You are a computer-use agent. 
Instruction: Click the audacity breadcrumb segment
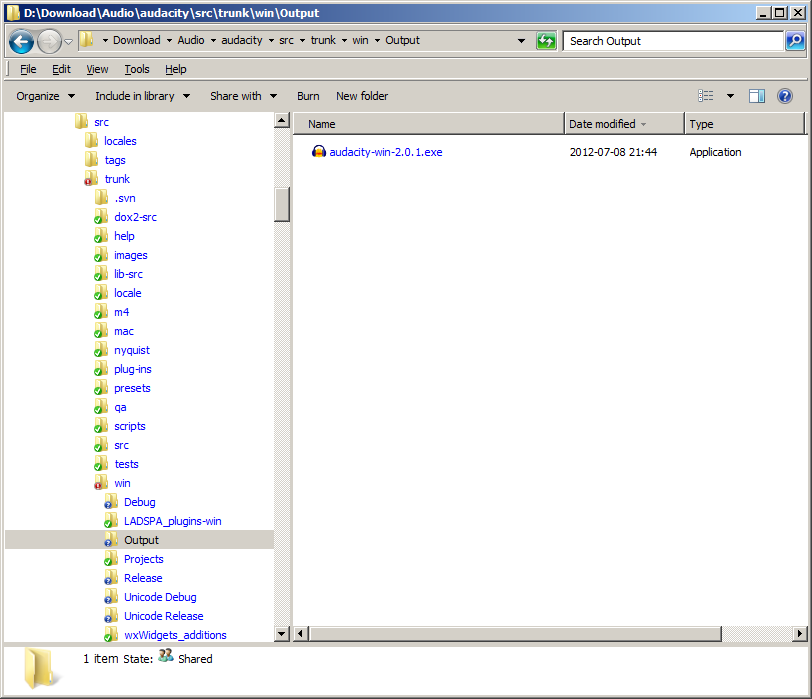tap(242, 40)
